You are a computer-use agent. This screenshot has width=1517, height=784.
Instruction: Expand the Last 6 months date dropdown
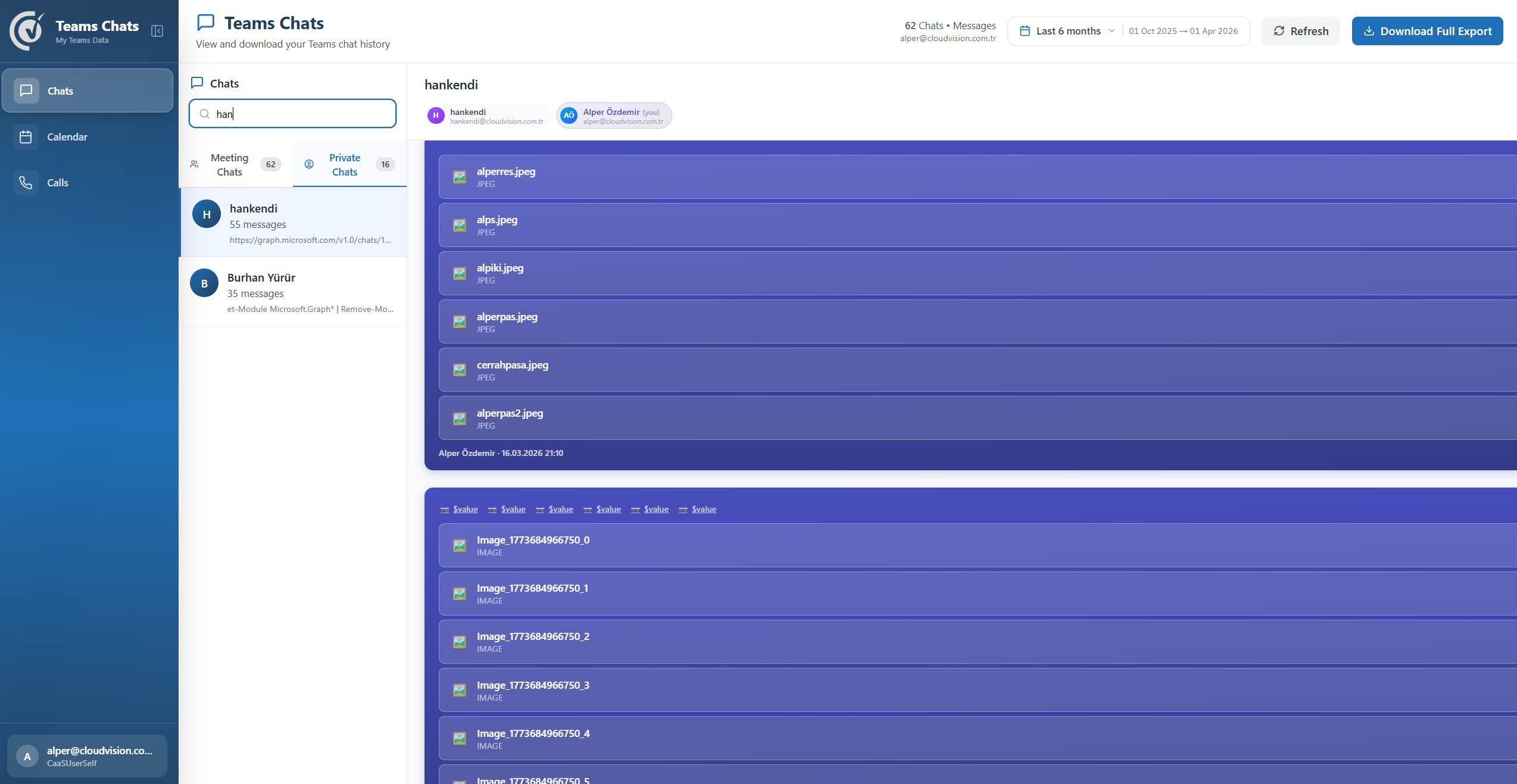coord(1067,31)
